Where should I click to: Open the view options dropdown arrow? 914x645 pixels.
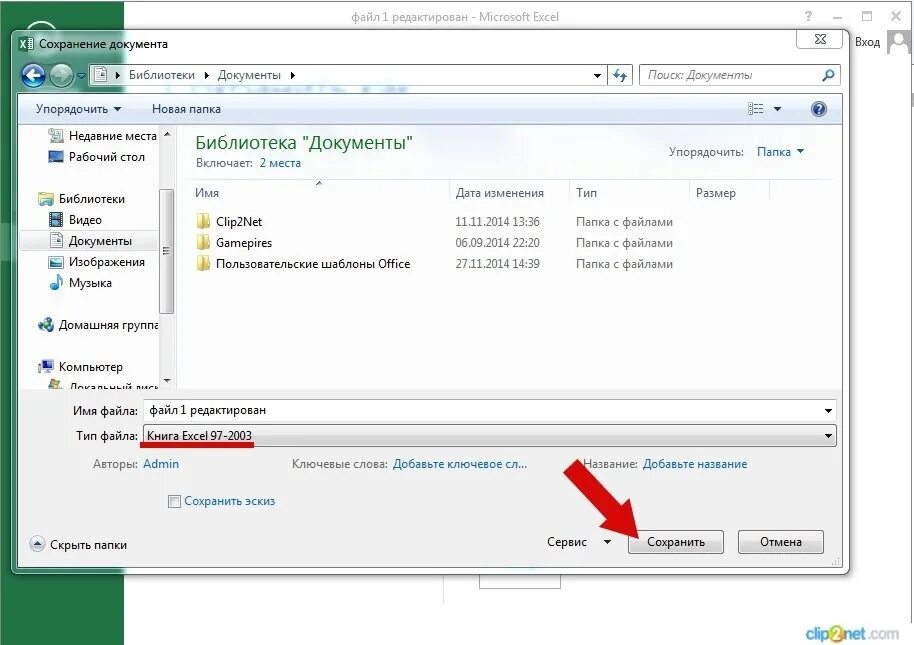[x=777, y=109]
